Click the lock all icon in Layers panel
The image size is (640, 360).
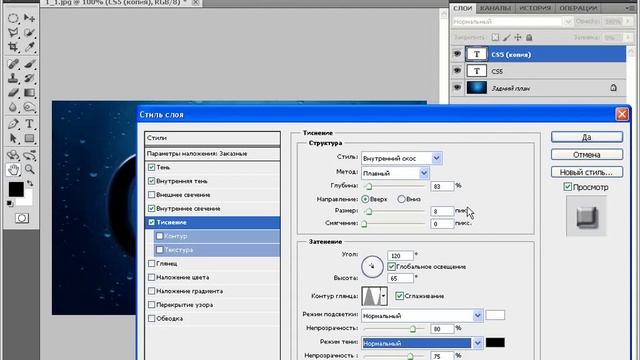529,38
